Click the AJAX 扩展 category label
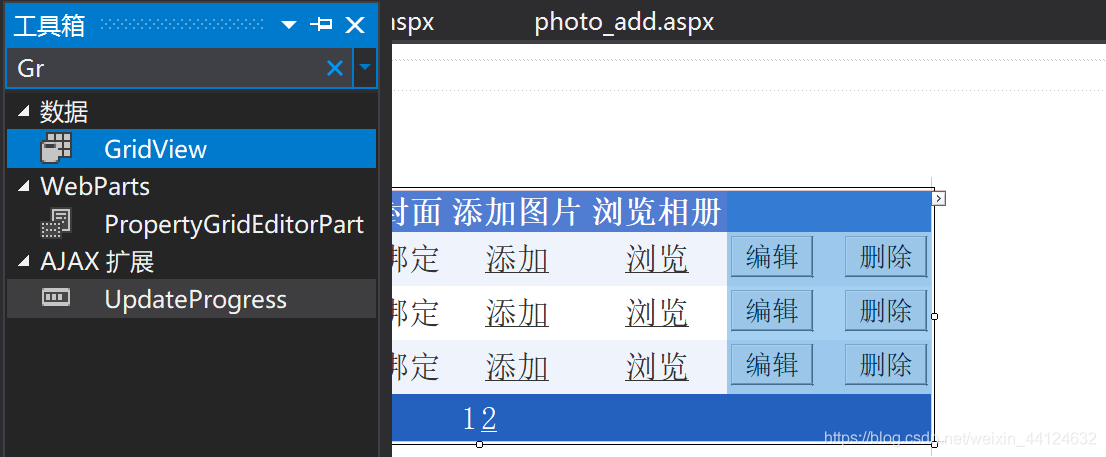 point(97,262)
